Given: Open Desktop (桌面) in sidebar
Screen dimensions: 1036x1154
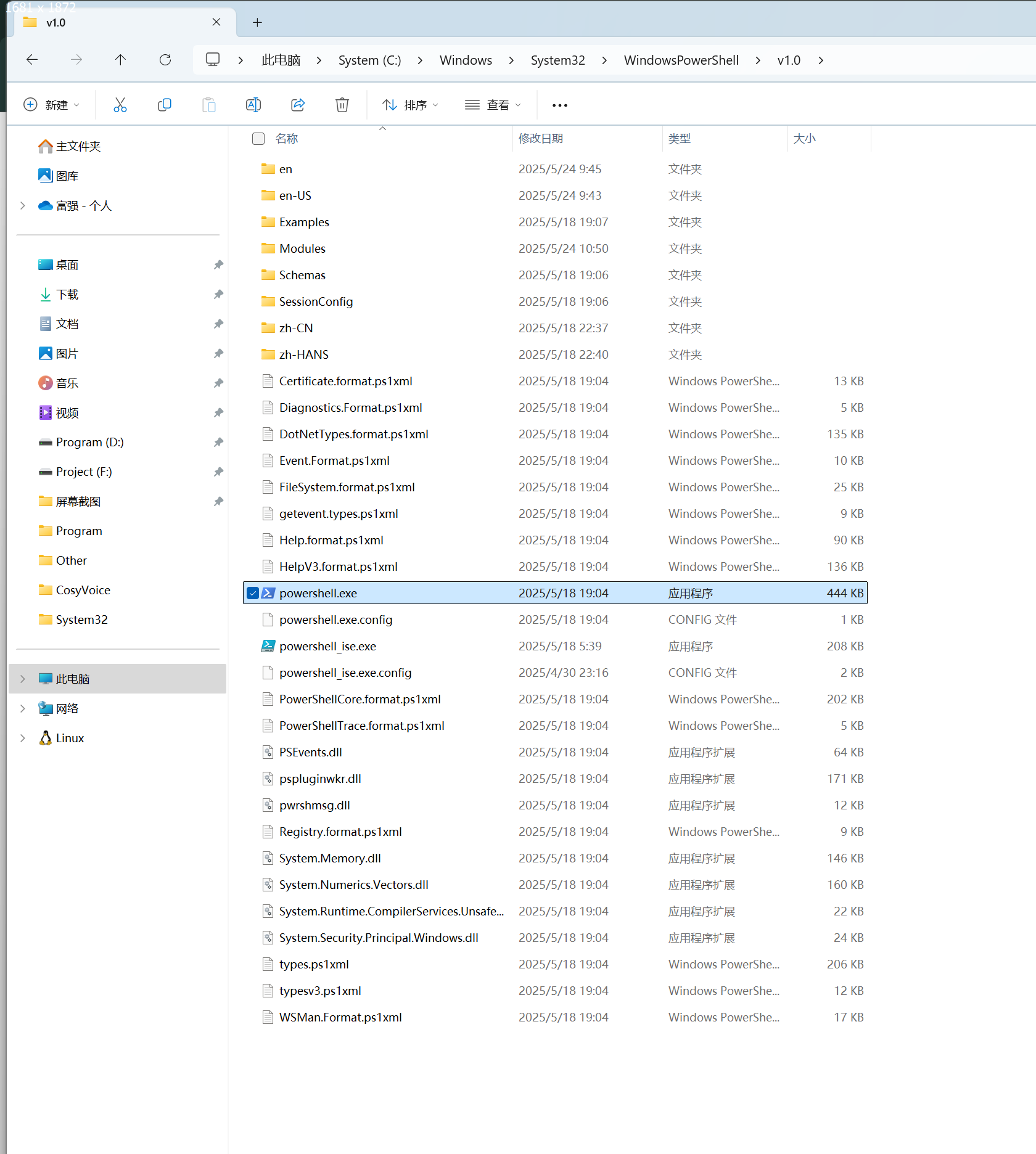Looking at the screenshot, I should tap(59, 264).
